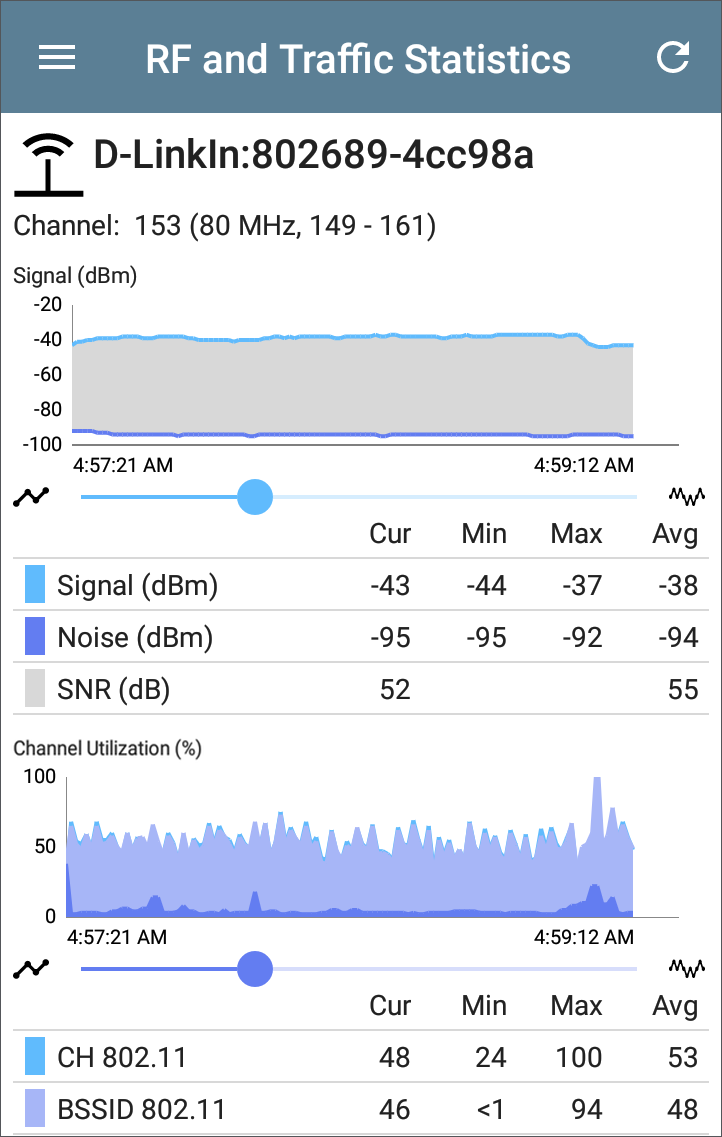Click the access point antenna icon
The image size is (722, 1137).
click(x=49, y=165)
